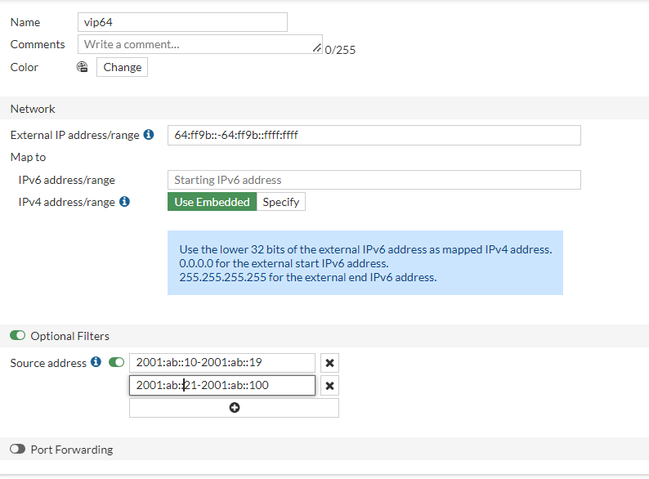
Task: Edit the External IP address/range field
Action: pos(373,135)
